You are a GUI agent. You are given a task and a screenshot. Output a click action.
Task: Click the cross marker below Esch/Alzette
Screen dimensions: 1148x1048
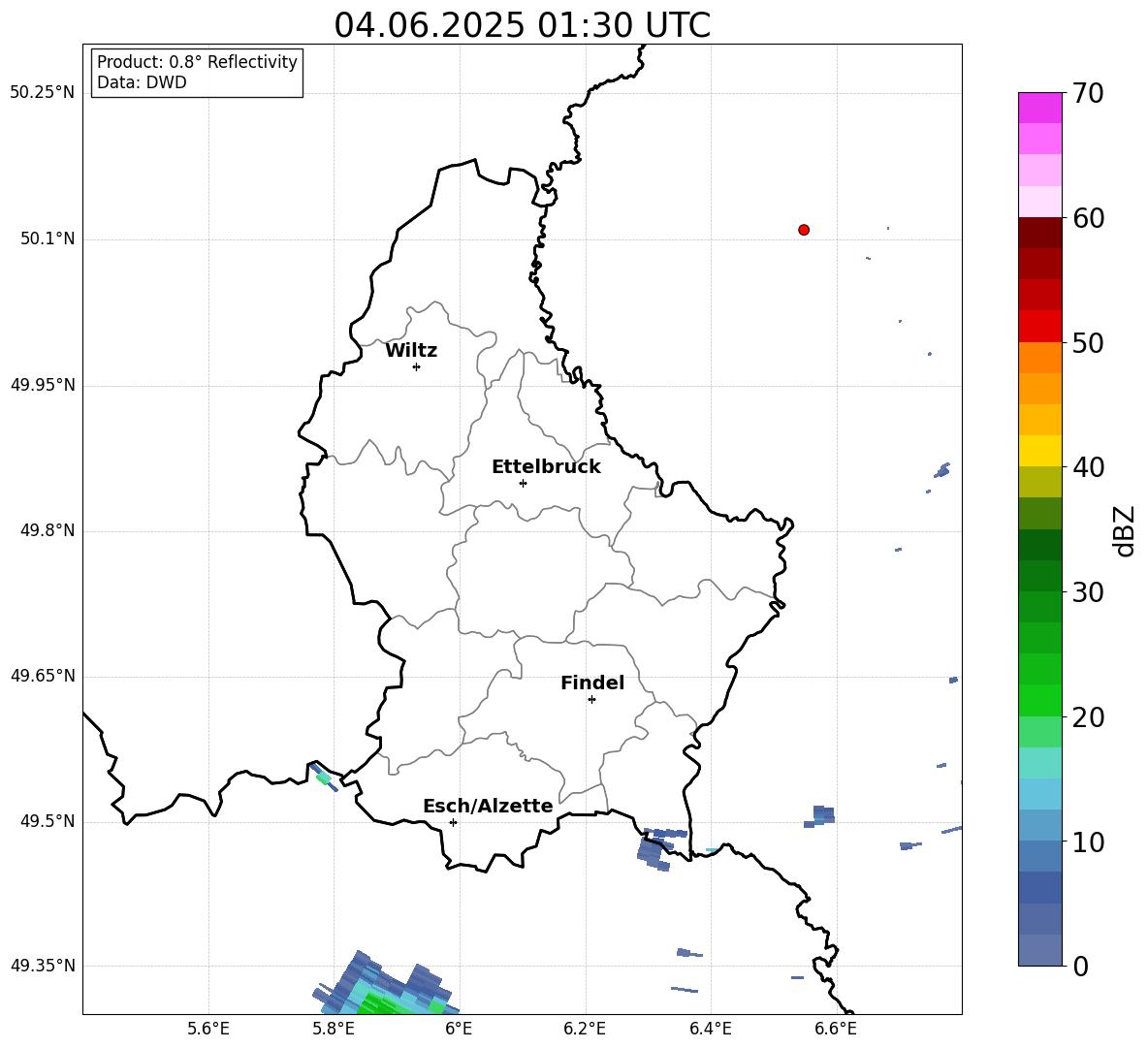click(x=453, y=822)
